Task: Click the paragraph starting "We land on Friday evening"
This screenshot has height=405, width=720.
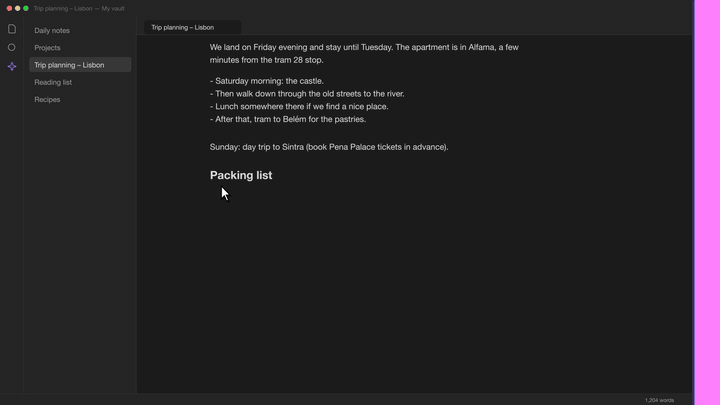Action: (x=364, y=54)
